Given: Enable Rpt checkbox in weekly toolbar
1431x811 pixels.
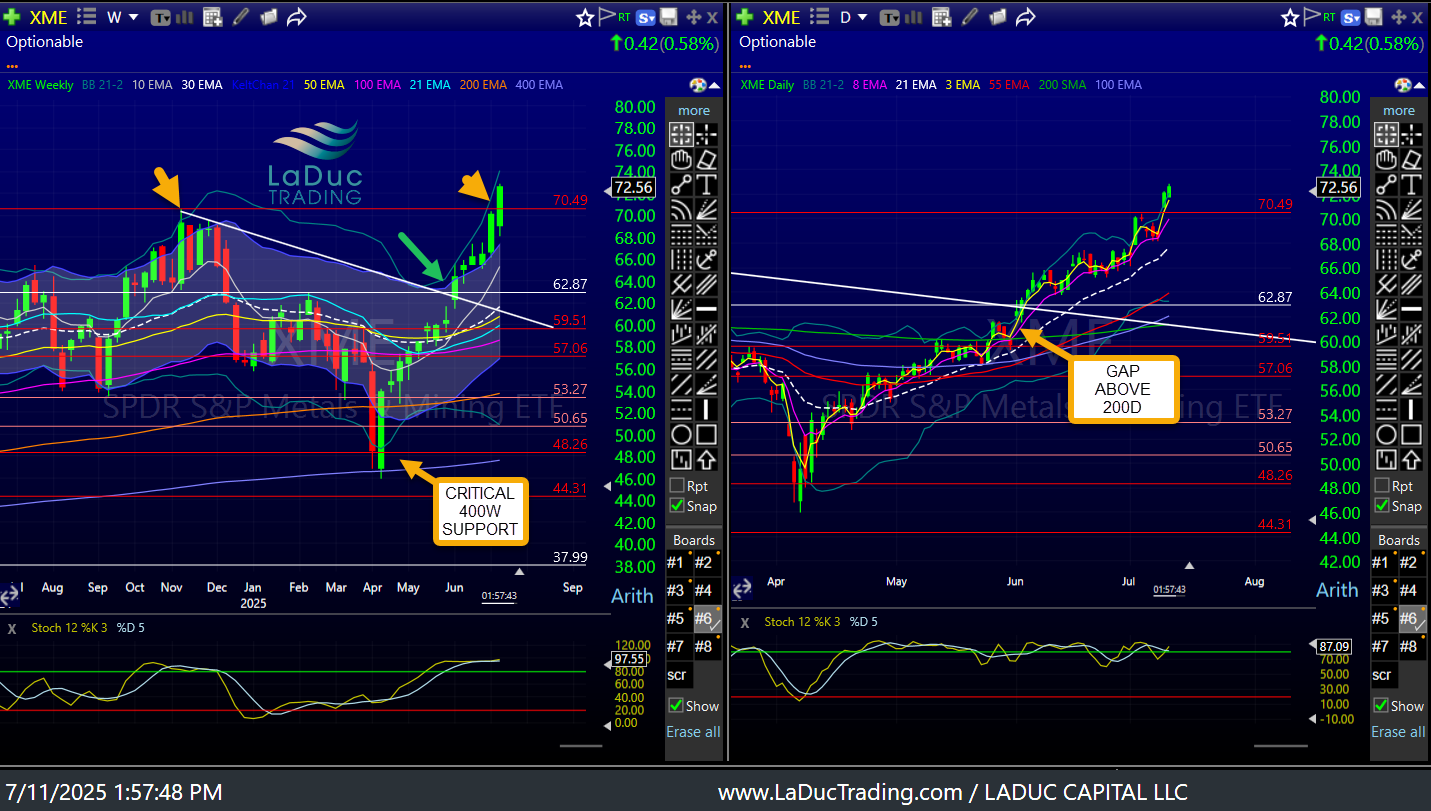Looking at the screenshot, I should pyautogui.click(x=677, y=485).
